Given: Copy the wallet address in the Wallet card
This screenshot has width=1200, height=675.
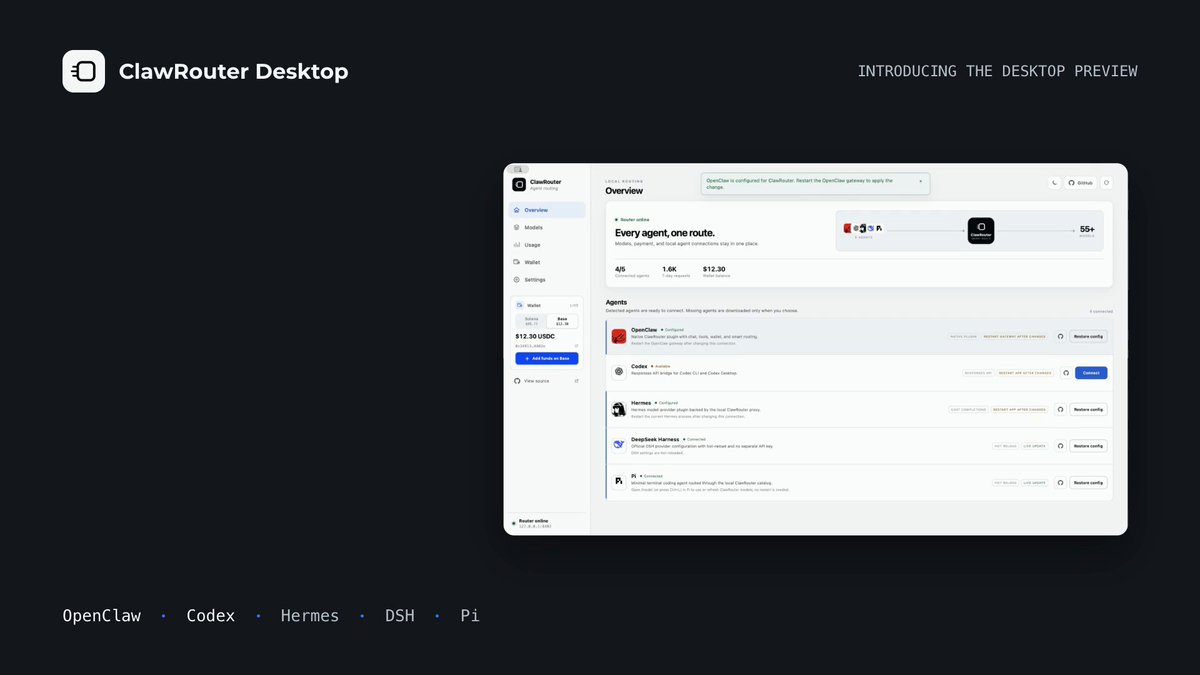Looking at the screenshot, I should pyautogui.click(x=576, y=346).
